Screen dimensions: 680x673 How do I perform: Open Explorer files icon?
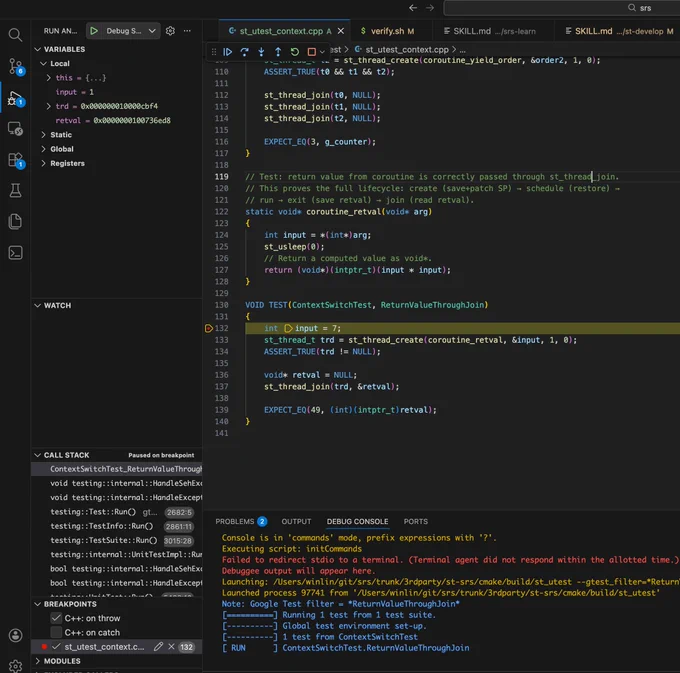(15, 221)
